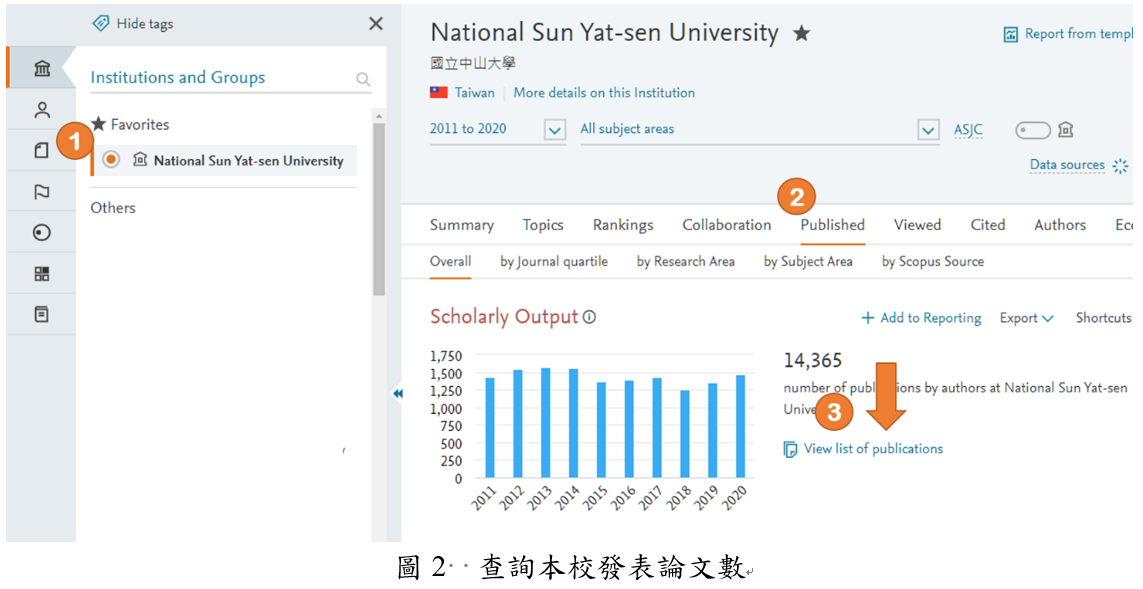Click More details on this Institution link
This screenshot has height=589, width=1143.
tap(604, 93)
